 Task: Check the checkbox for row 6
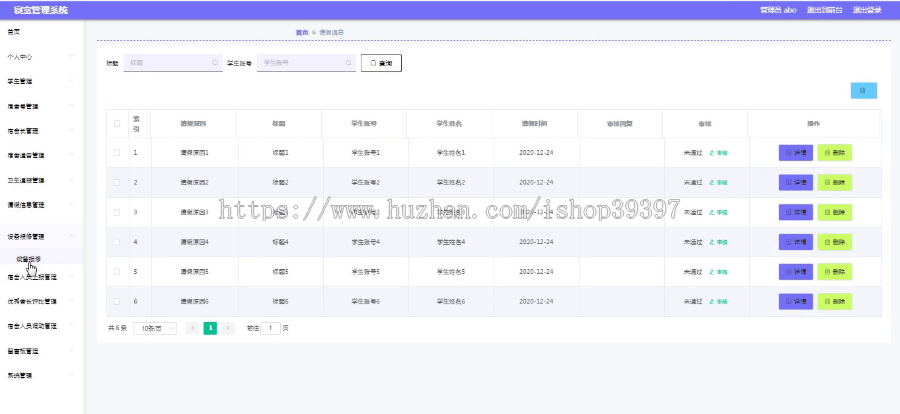(117, 301)
